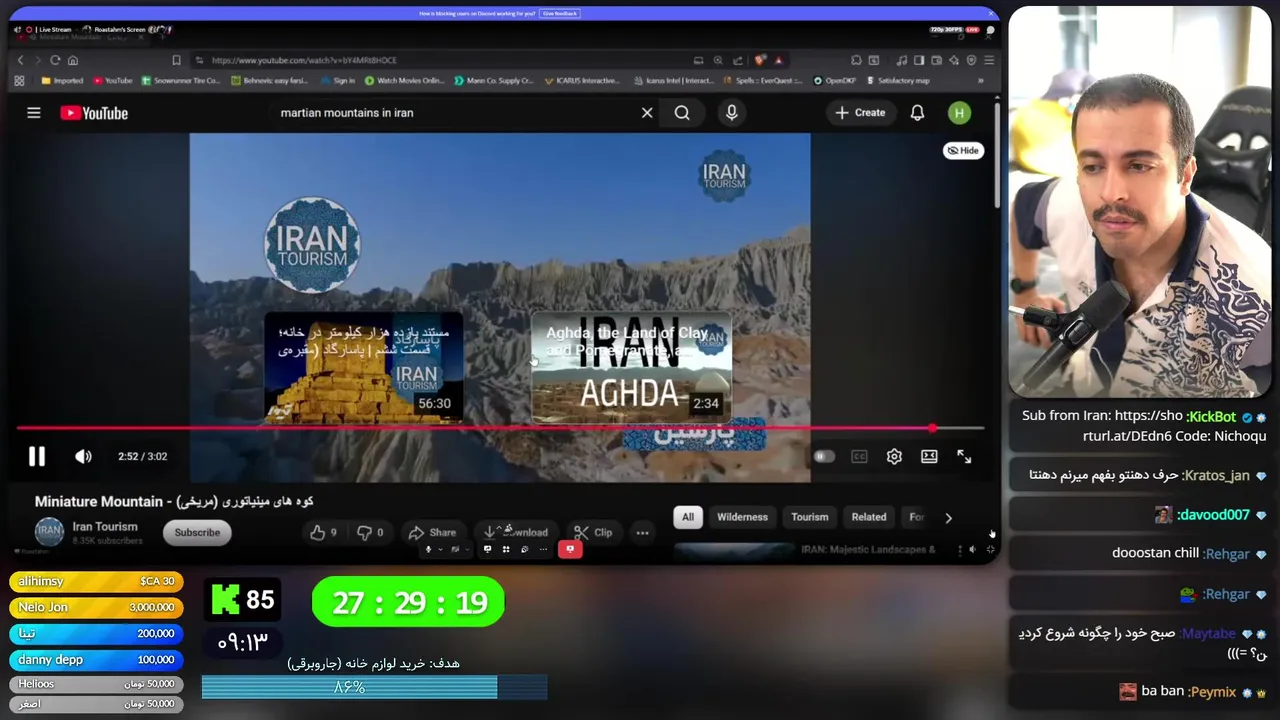Open the Create button
This screenshot has height=720, width=1280.
860,113
